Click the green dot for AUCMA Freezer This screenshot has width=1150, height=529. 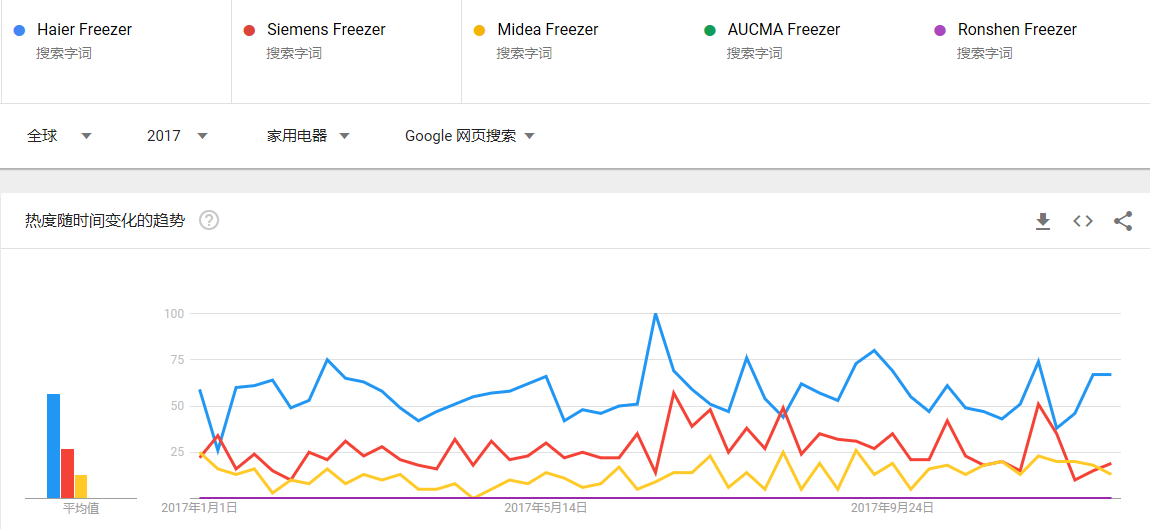(709, 30)
